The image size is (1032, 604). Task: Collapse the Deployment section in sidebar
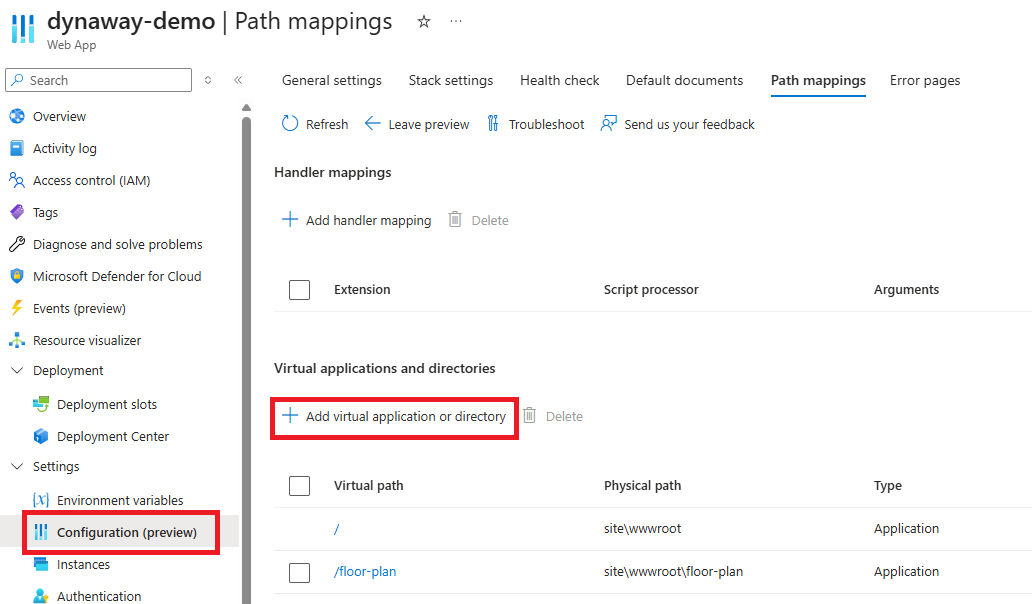16,371
